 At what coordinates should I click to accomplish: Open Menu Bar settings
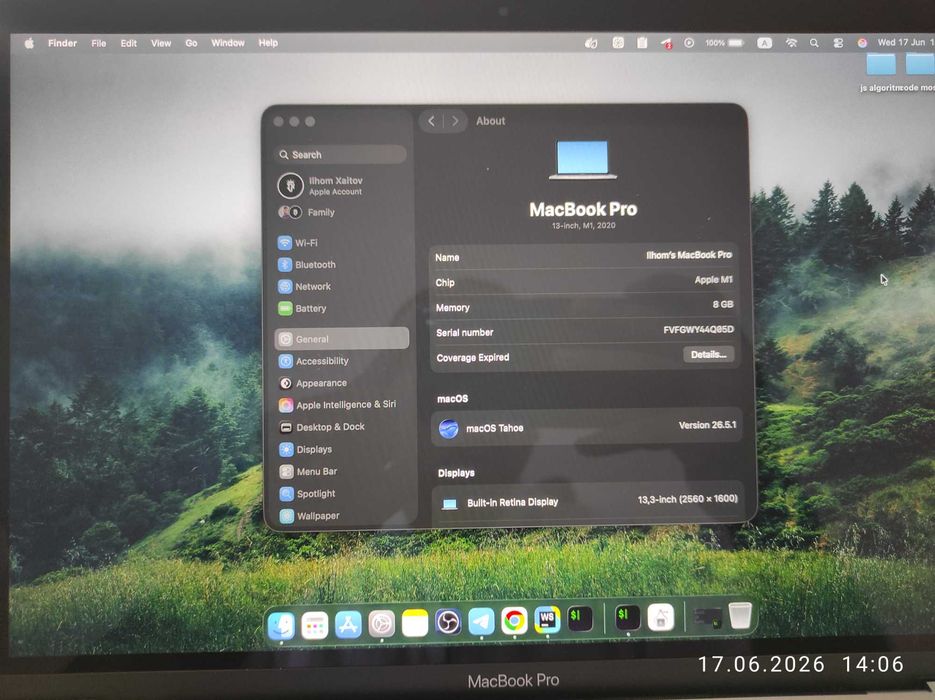309,472
